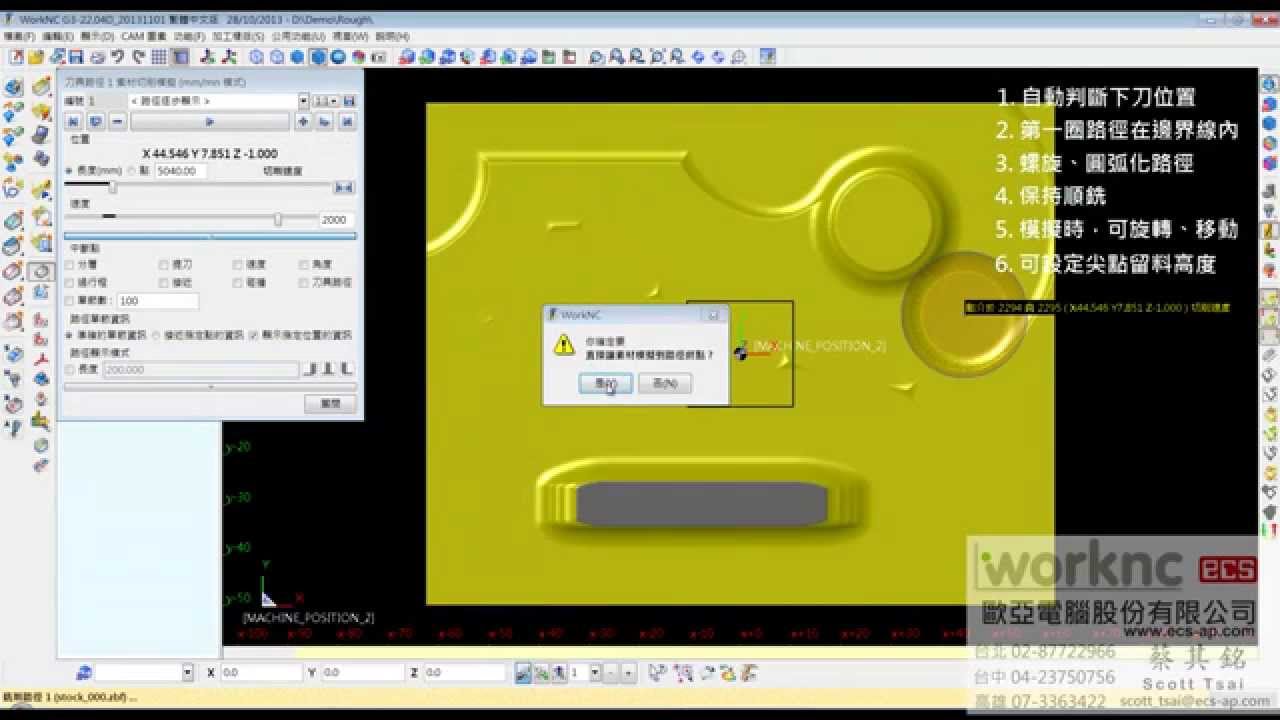Select the 點 radio button

tap(133, 171)
